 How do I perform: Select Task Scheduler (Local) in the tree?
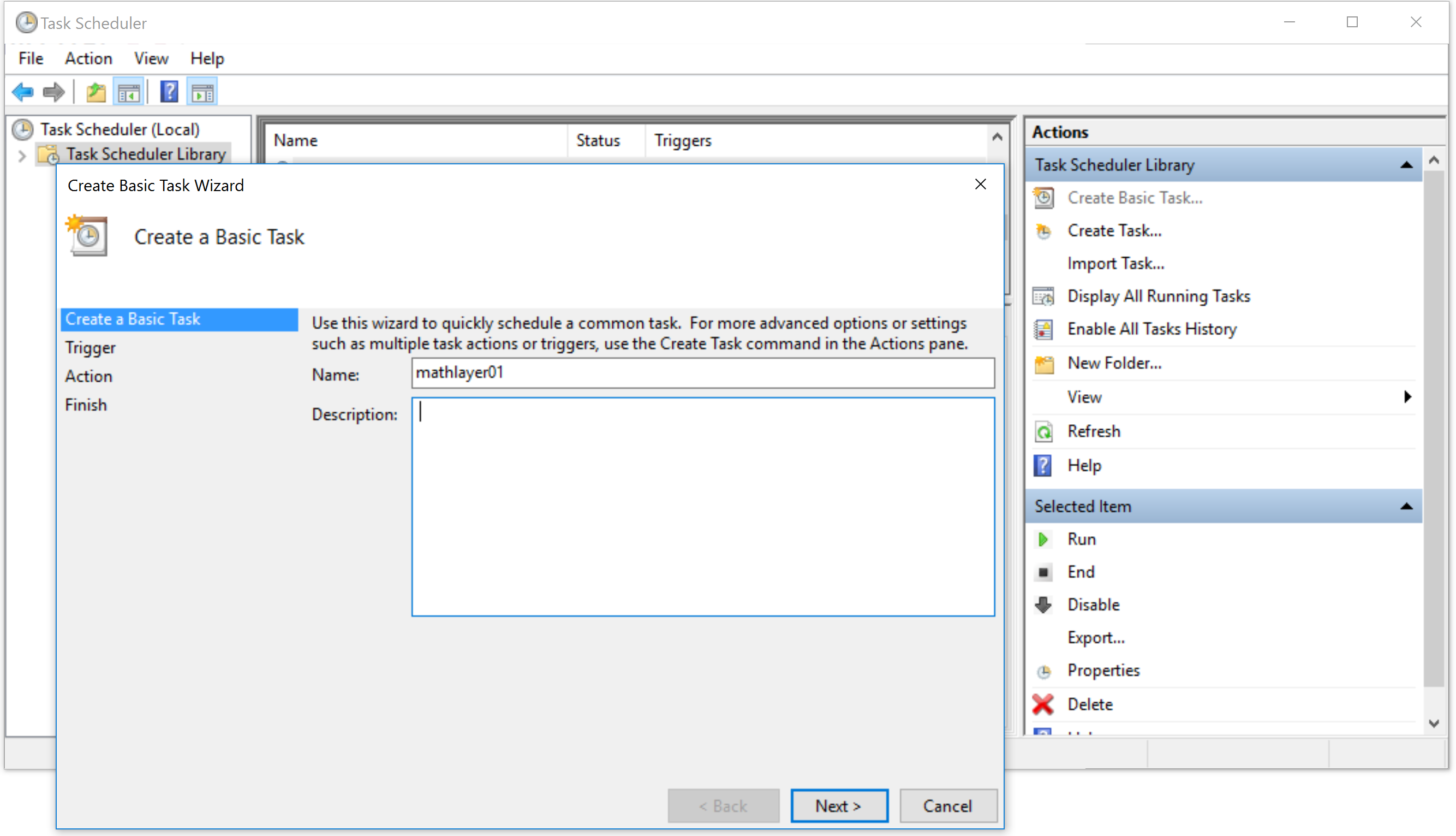click(x=120, y=130)
